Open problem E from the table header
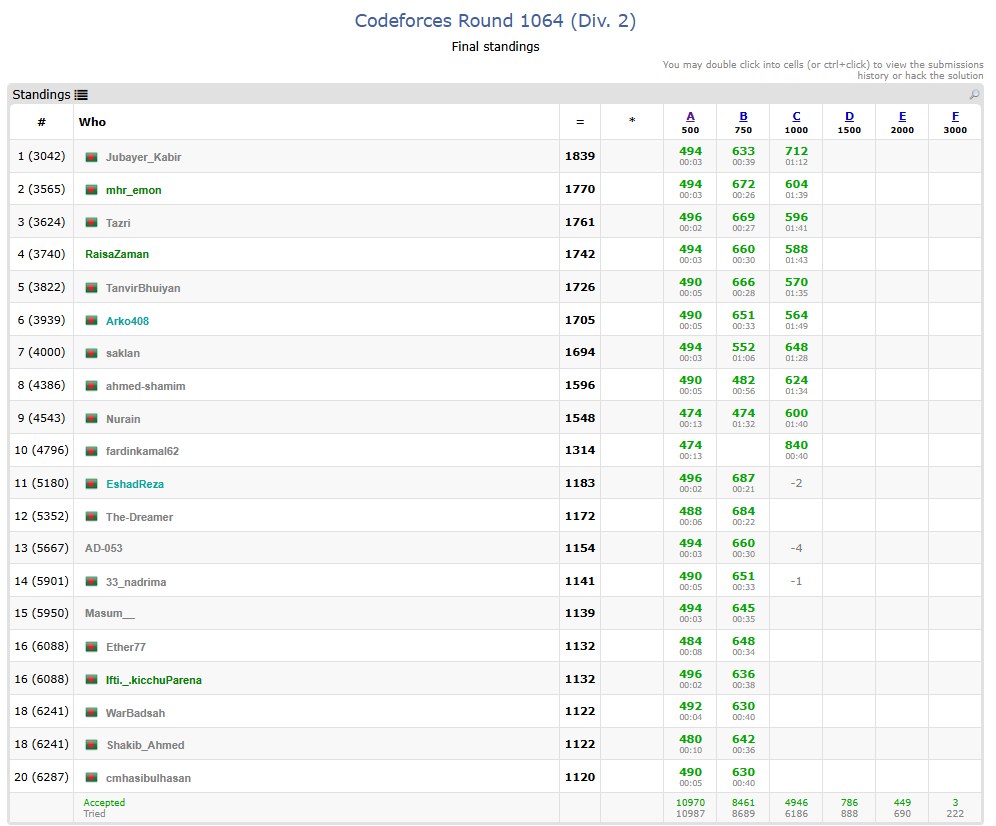This screenshot has height=826, width=996. tap(902, 116)
